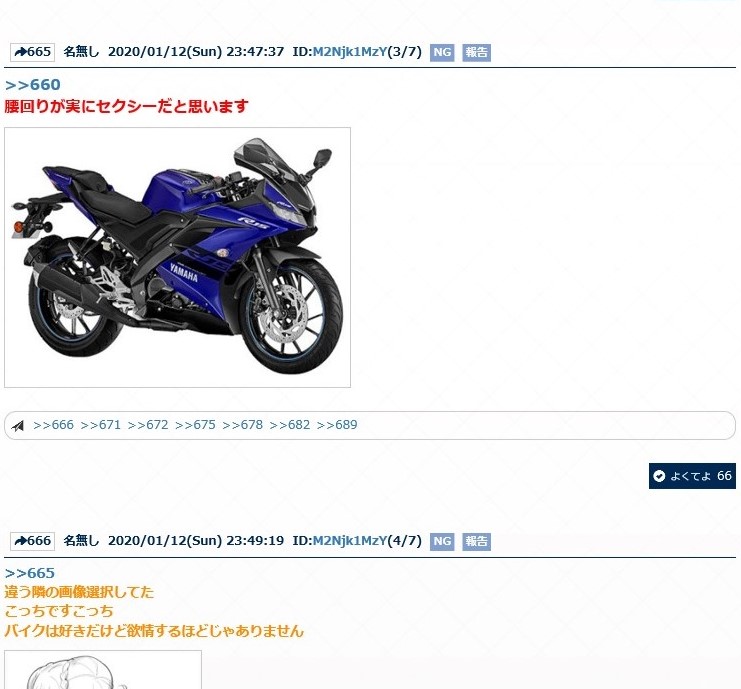
Task: Report post 665 with 報告 button
Action: coord(476,52)
